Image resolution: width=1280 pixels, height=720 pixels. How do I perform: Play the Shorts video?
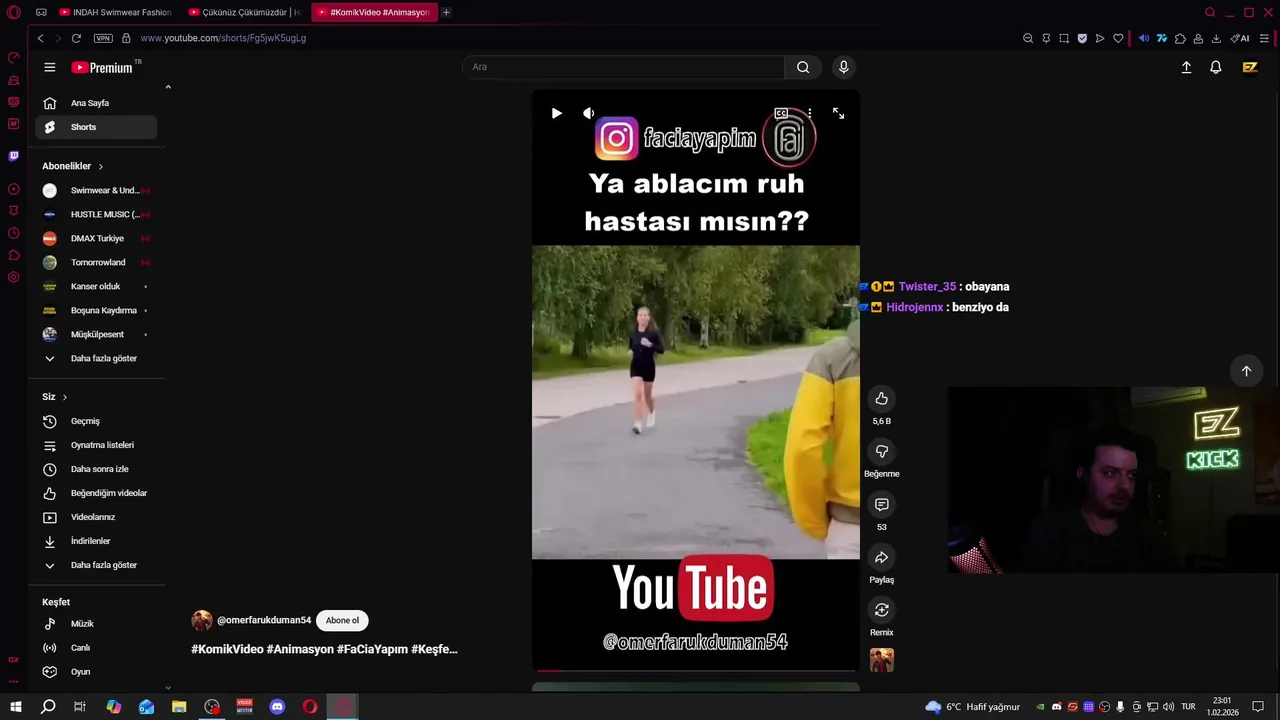point(556,113)
